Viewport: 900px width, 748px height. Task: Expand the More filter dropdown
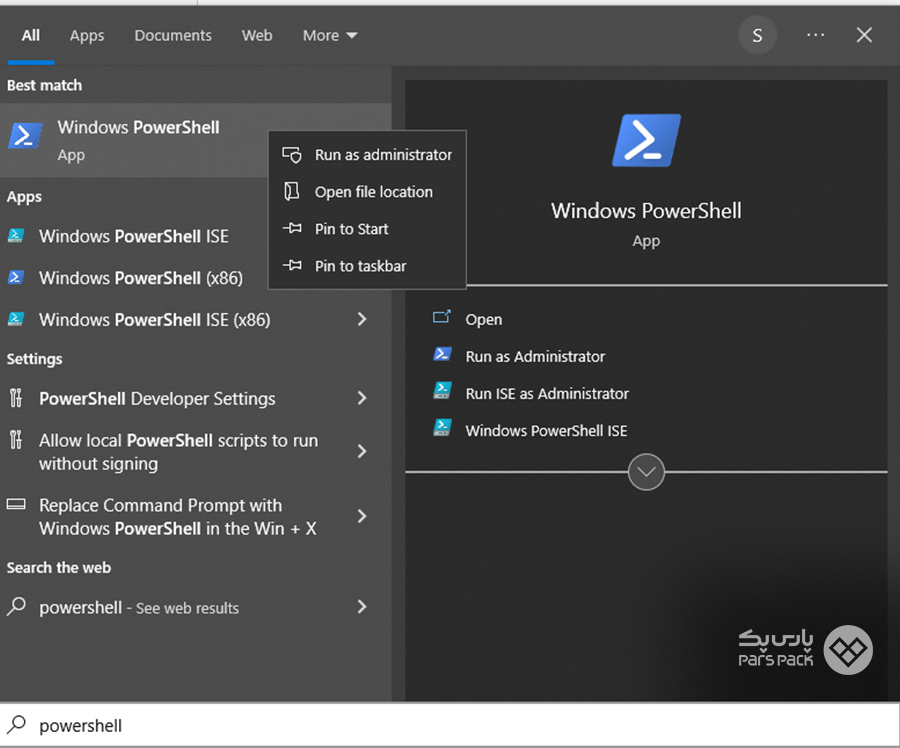coord(330,36)
